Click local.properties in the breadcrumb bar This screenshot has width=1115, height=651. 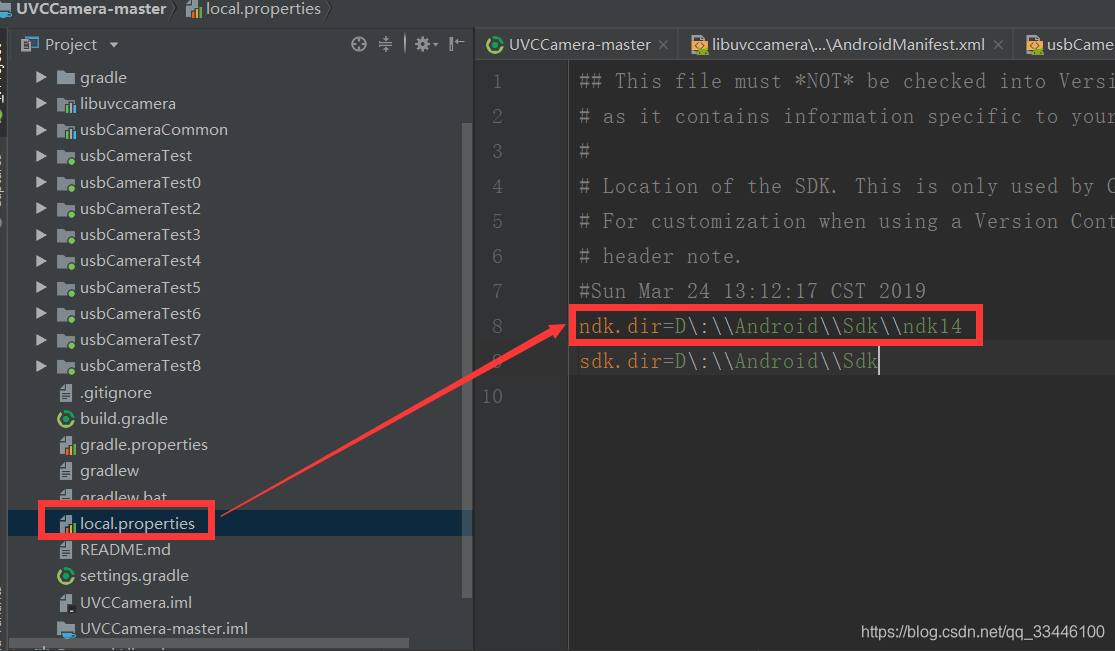pos(263,9)
